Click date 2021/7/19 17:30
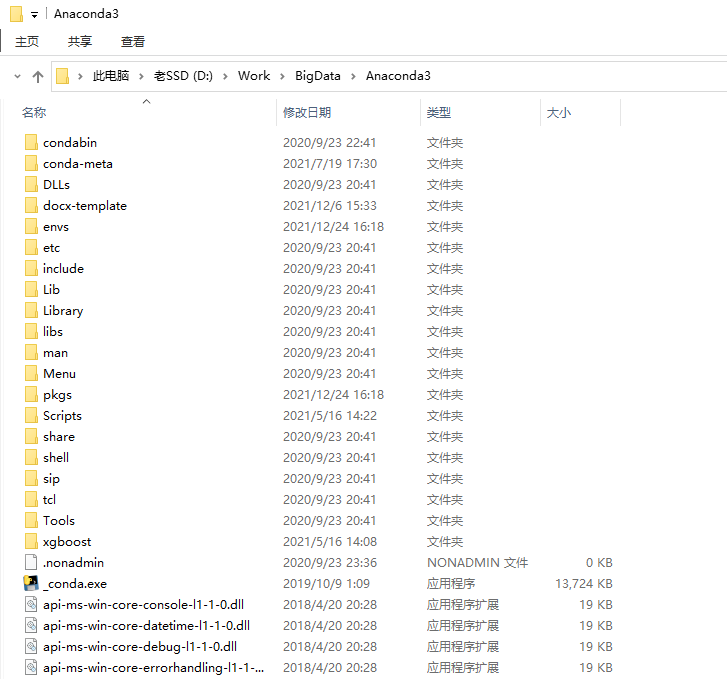727x679 pixels. click(330, 164)
